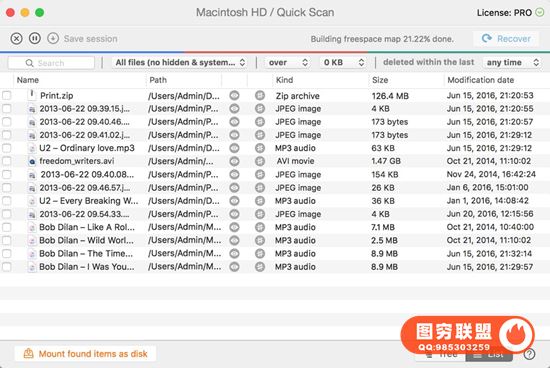Pause the running scan
Image resolution: width=550 pixels, height=368 pixels.
35,38
